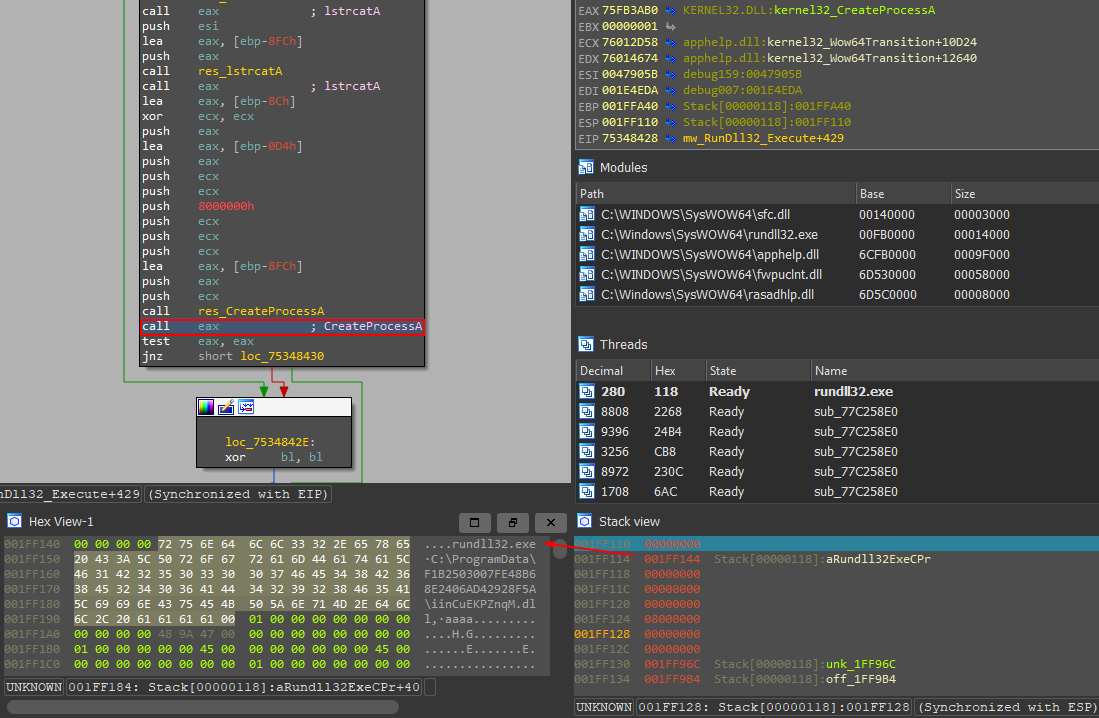Image resolution: width=1099 pixels, height=718 pixels.
Task: Follow the jump arrow next to EAX register
Action: coord(671,11)
